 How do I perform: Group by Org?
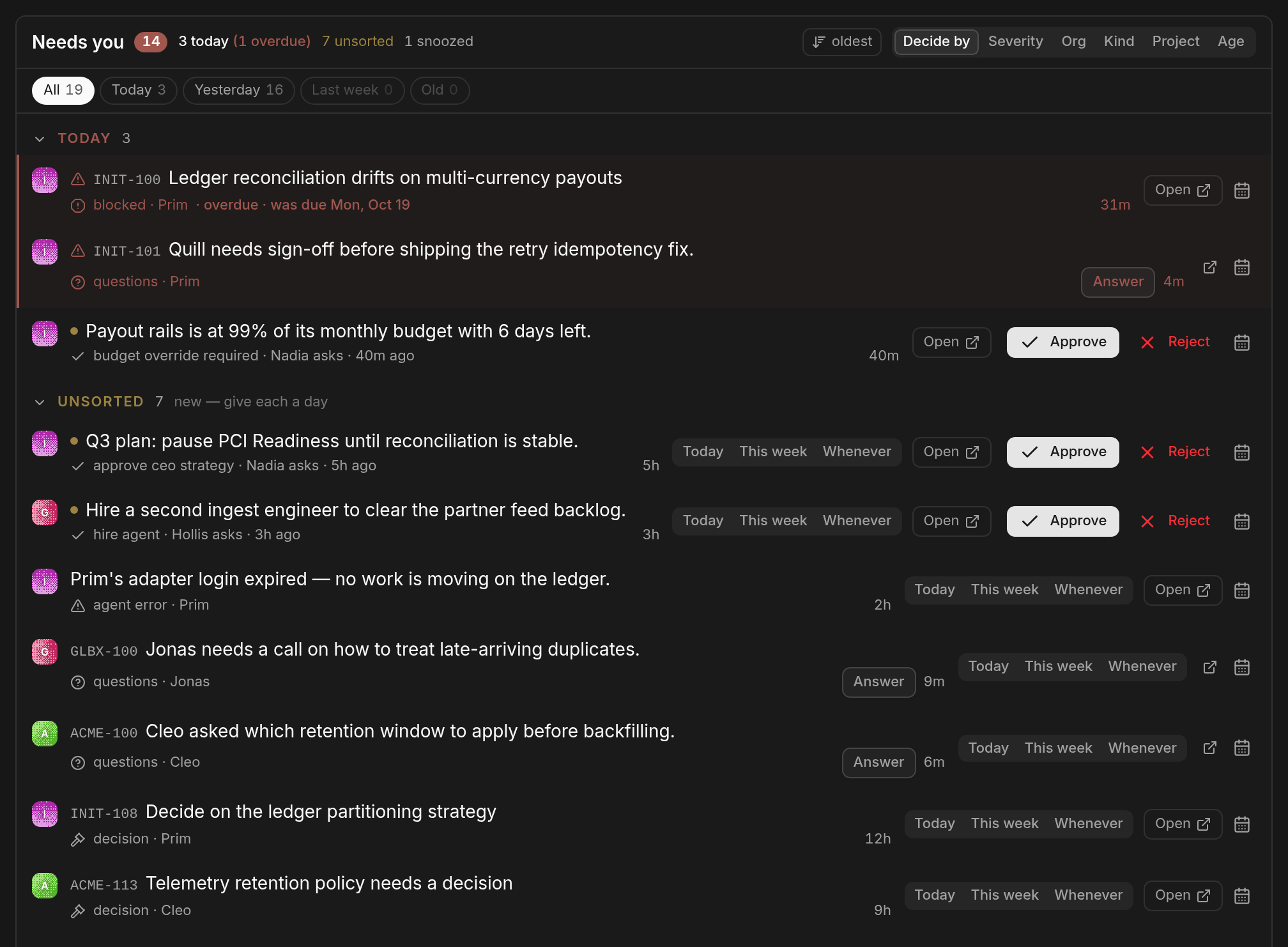pos(1073,42)
